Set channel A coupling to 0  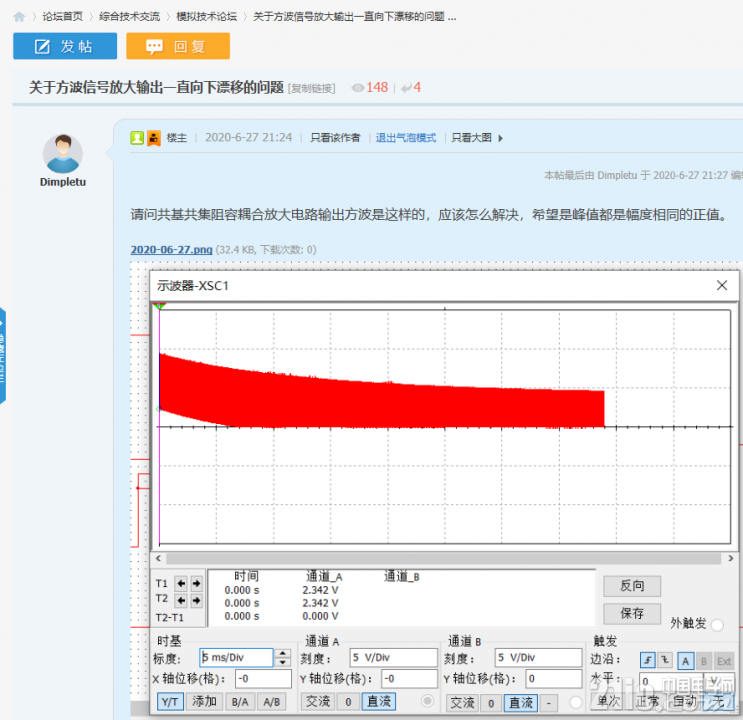(x=348, y=702)
